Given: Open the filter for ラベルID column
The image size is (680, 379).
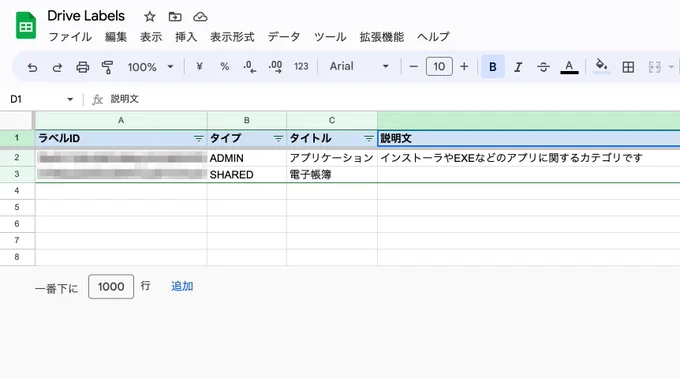Looking at the screenshot, I should (x=198, y=139).
